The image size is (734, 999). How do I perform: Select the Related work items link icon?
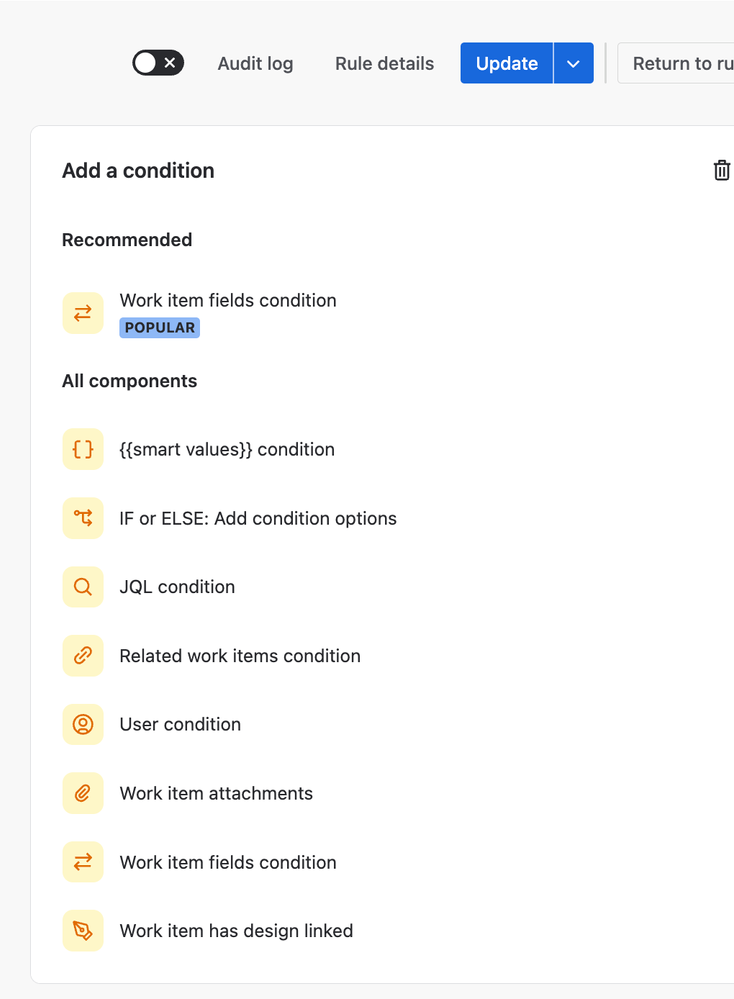[x=83, y=656]
